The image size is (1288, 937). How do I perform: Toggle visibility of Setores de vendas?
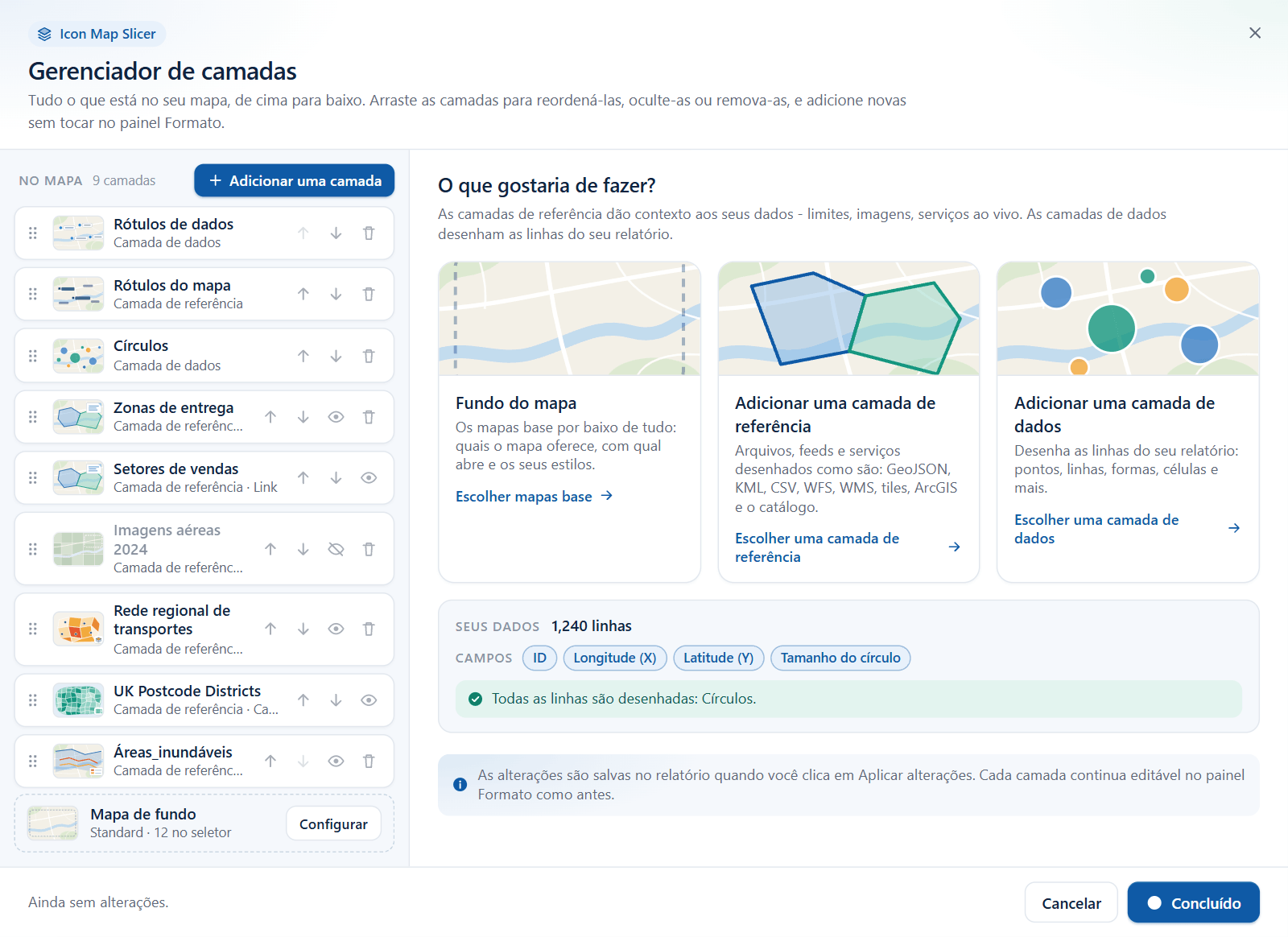(x=369, y=478)
